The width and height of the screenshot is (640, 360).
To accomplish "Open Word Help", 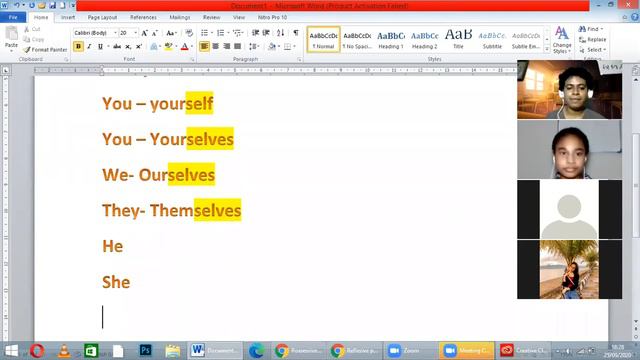I will coord(635,17).
